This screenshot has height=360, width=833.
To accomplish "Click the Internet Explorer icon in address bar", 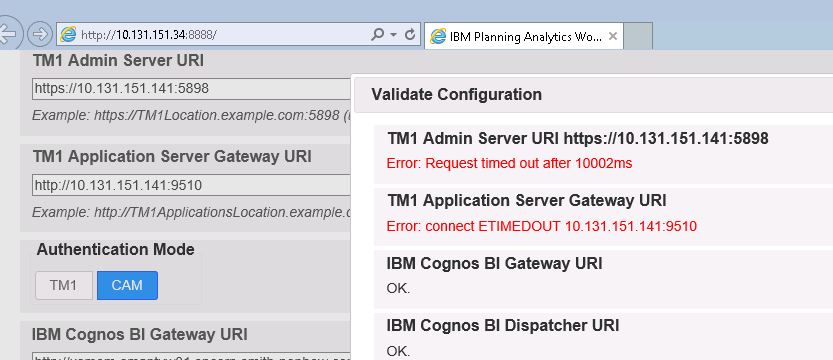I will (68, 35).
